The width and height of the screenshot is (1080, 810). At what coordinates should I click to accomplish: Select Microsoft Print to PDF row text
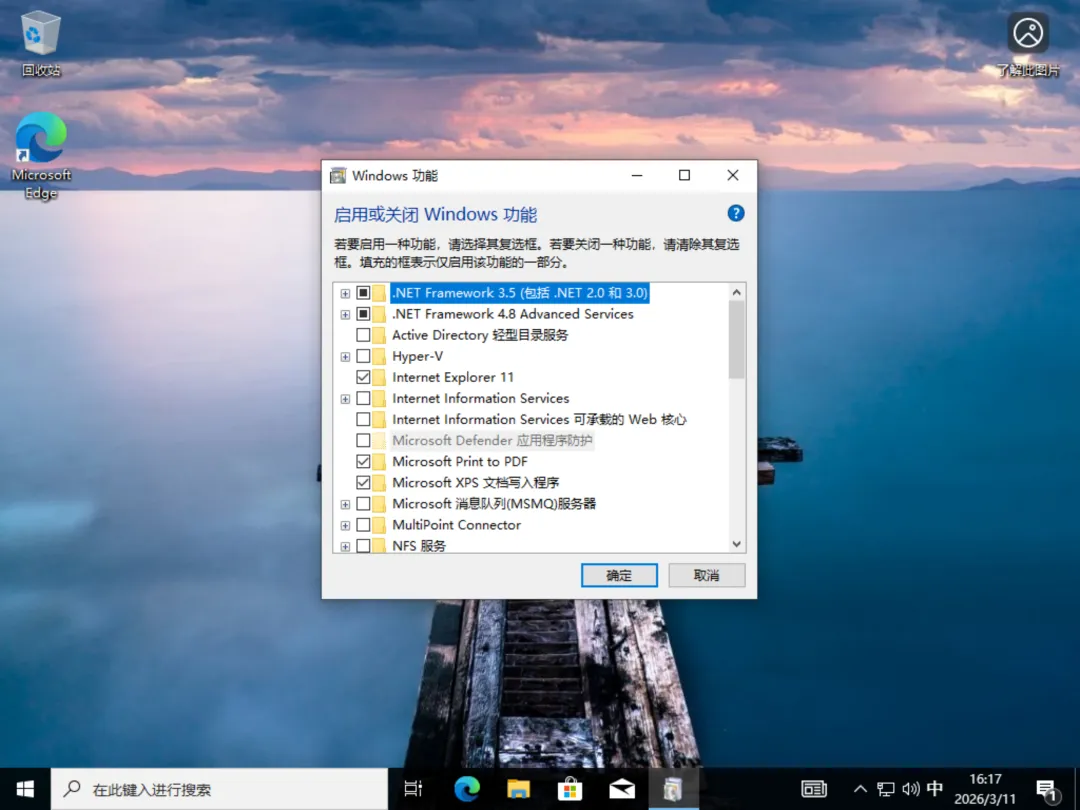(x=459, y=461)
